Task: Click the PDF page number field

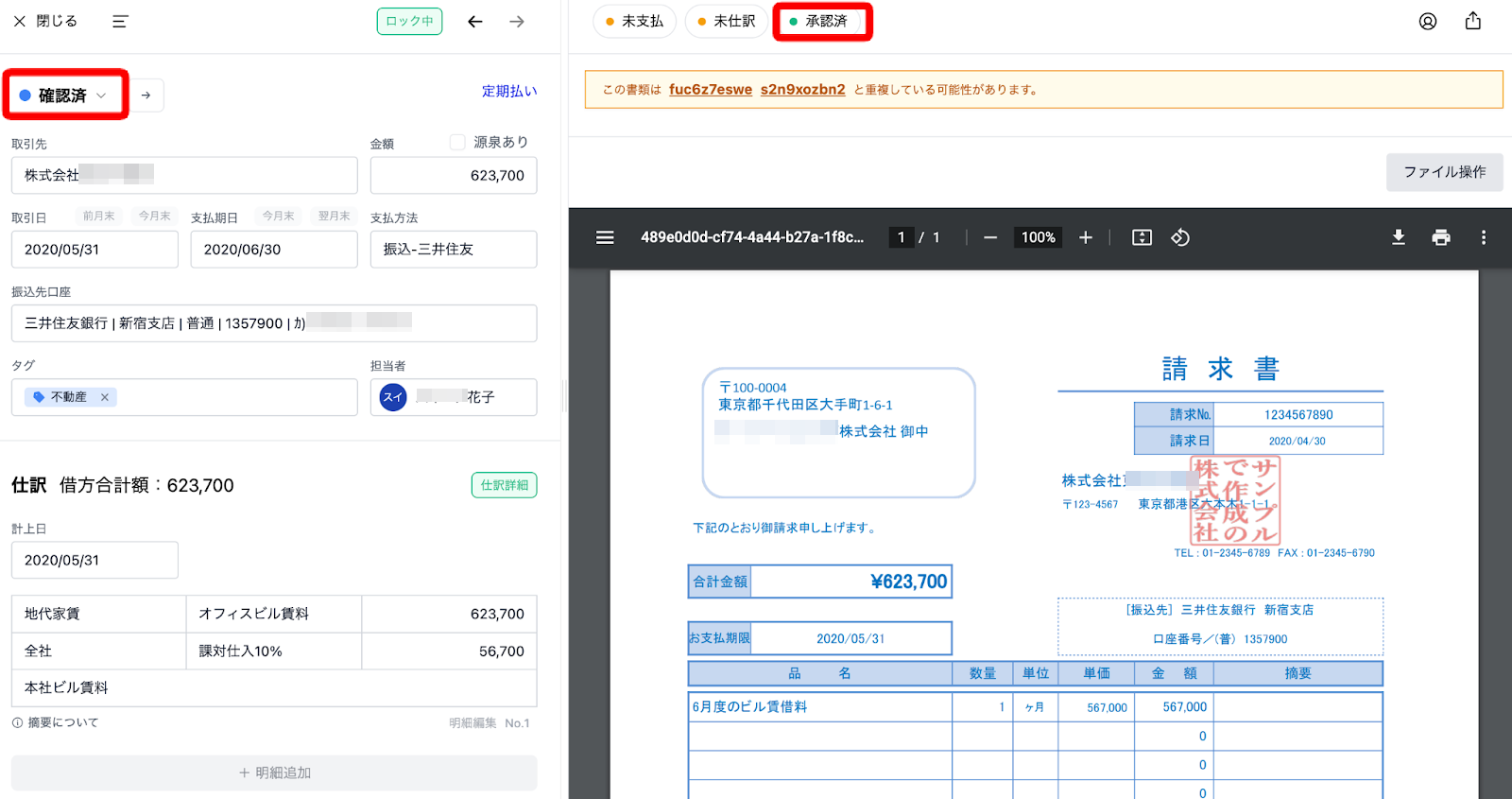Action: [902, 237]
